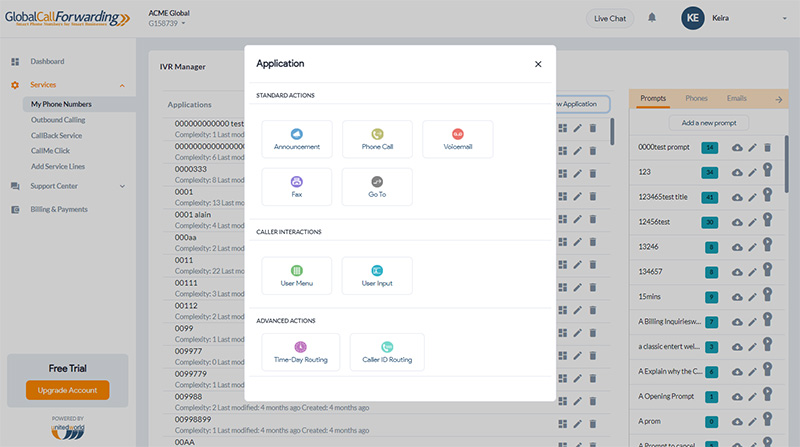Image resolution: width=800 pixels, height=447 pixels.
Task: Choose the User Input interaction
Action: pos(377,276)
